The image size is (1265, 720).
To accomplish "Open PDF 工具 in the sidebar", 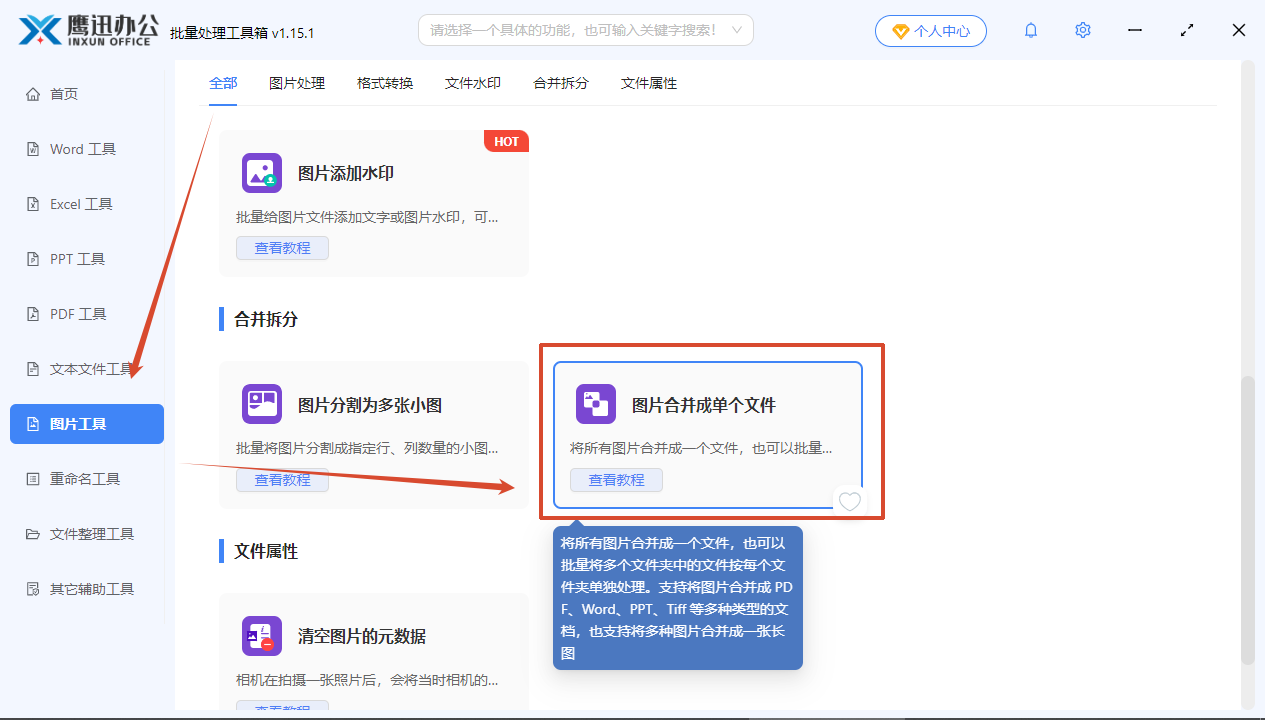I will coord(87,314).
